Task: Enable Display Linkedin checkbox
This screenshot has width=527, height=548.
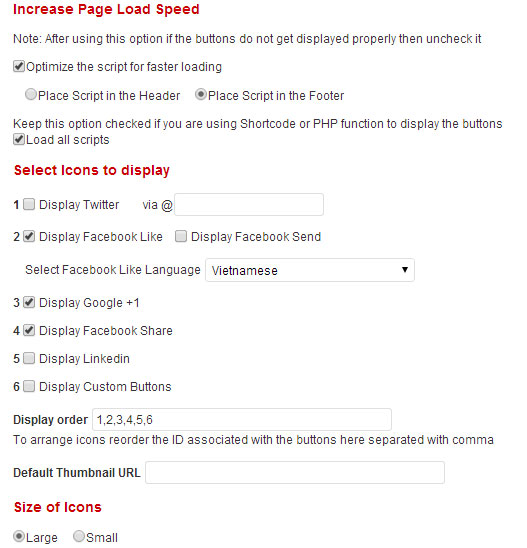Action: click(29, 358)
